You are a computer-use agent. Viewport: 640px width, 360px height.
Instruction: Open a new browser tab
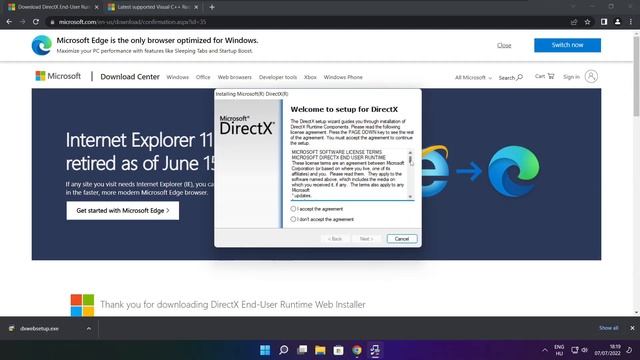(x=211, y=7)
